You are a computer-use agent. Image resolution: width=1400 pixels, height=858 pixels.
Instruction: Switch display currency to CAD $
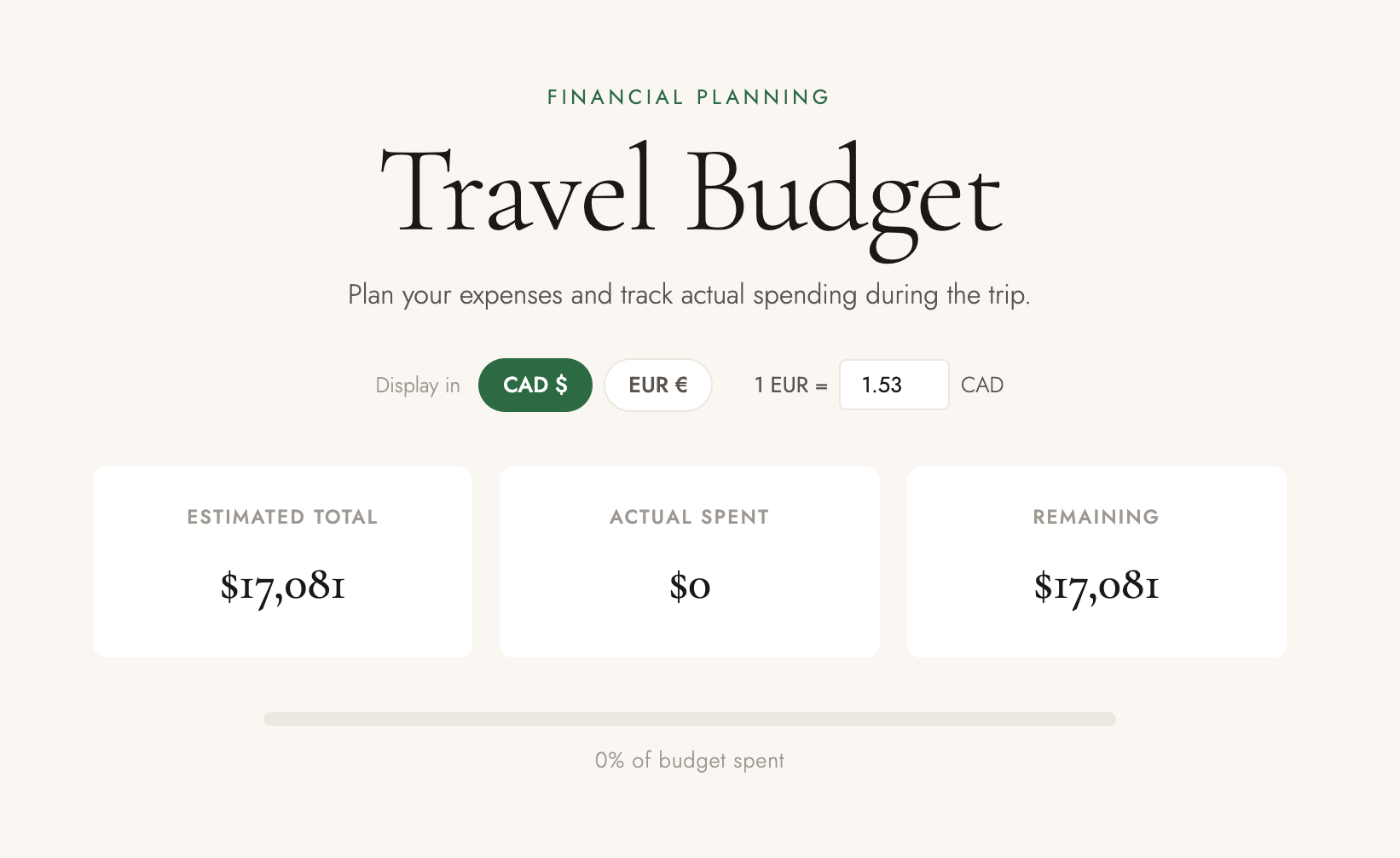[535, 385]
